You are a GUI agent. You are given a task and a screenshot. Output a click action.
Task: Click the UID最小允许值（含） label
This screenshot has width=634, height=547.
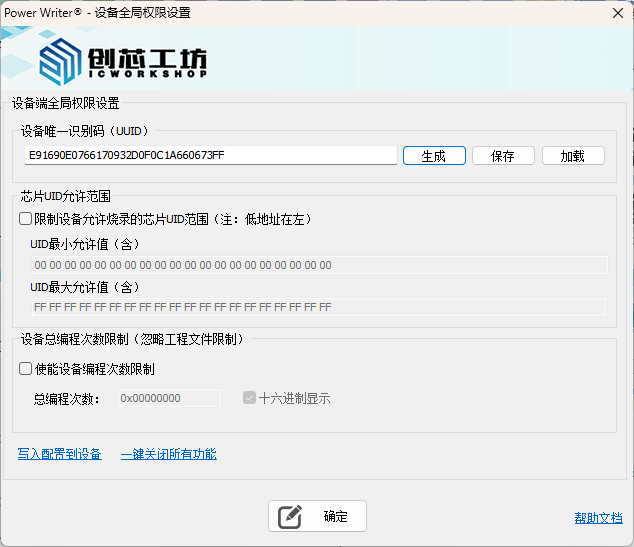pyautogui.click(x=85, y=244)
